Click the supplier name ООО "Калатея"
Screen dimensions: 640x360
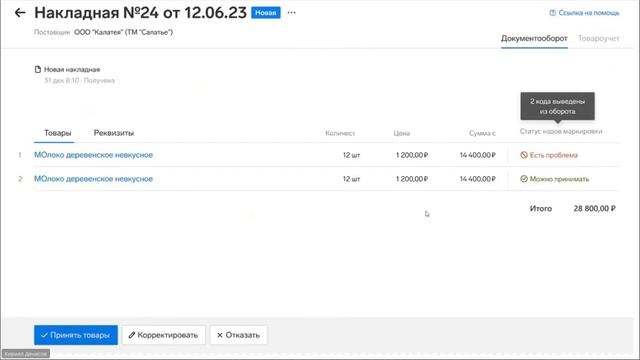[123, 32]
